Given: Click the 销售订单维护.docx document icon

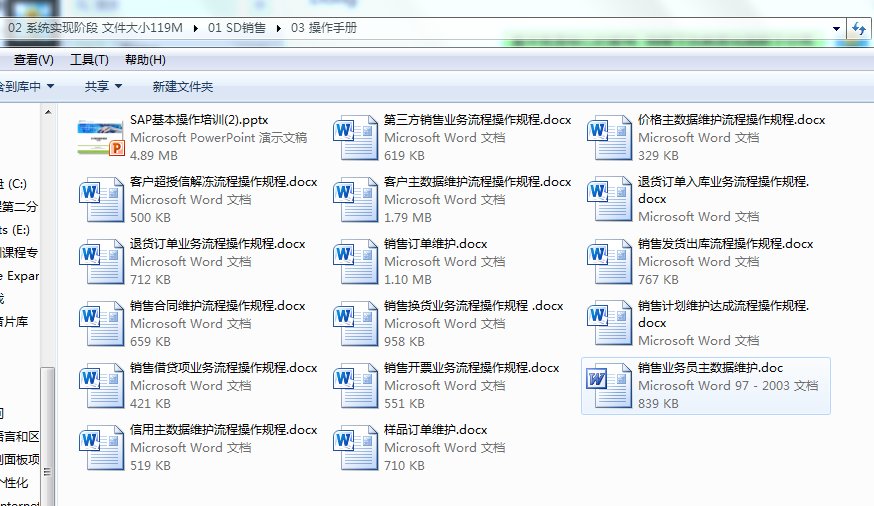Looking at the screenshot, I should click(x=355, y=262).
